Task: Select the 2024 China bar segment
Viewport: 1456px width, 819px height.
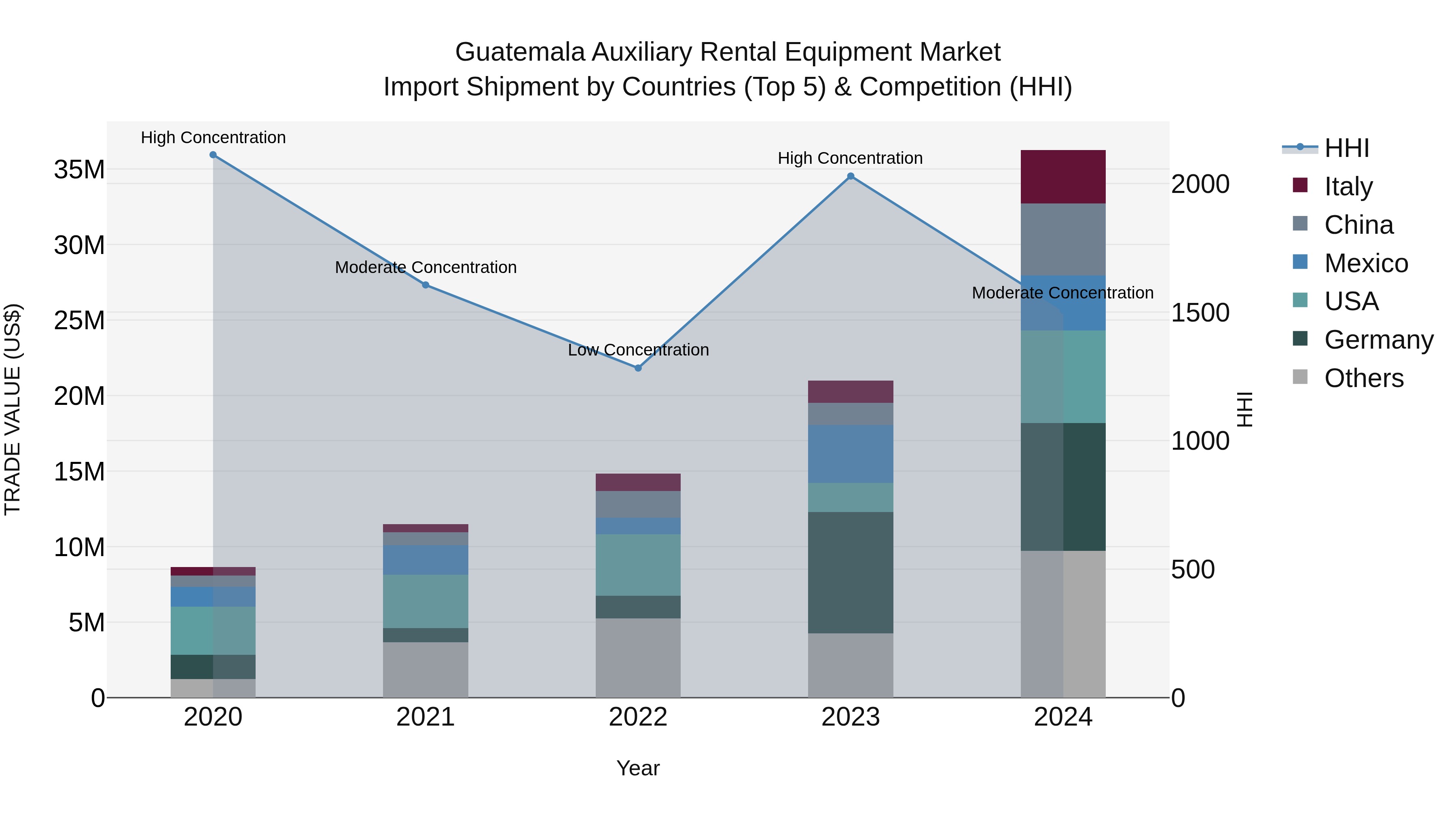Action: 1063,240
